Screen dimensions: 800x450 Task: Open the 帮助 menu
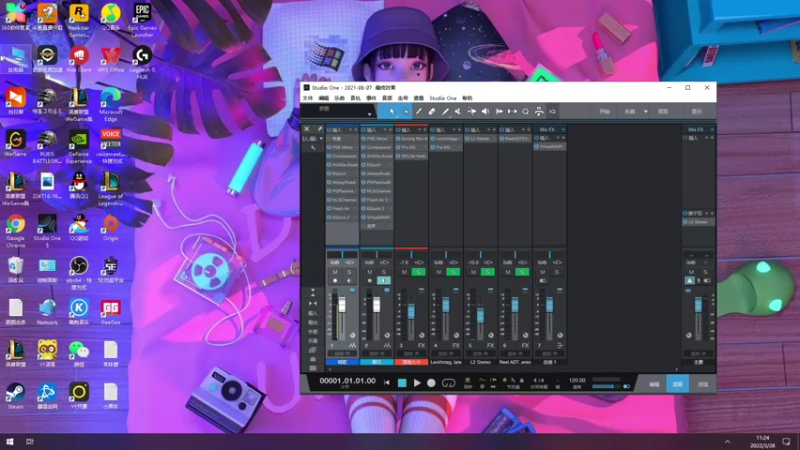pos(467,98)
